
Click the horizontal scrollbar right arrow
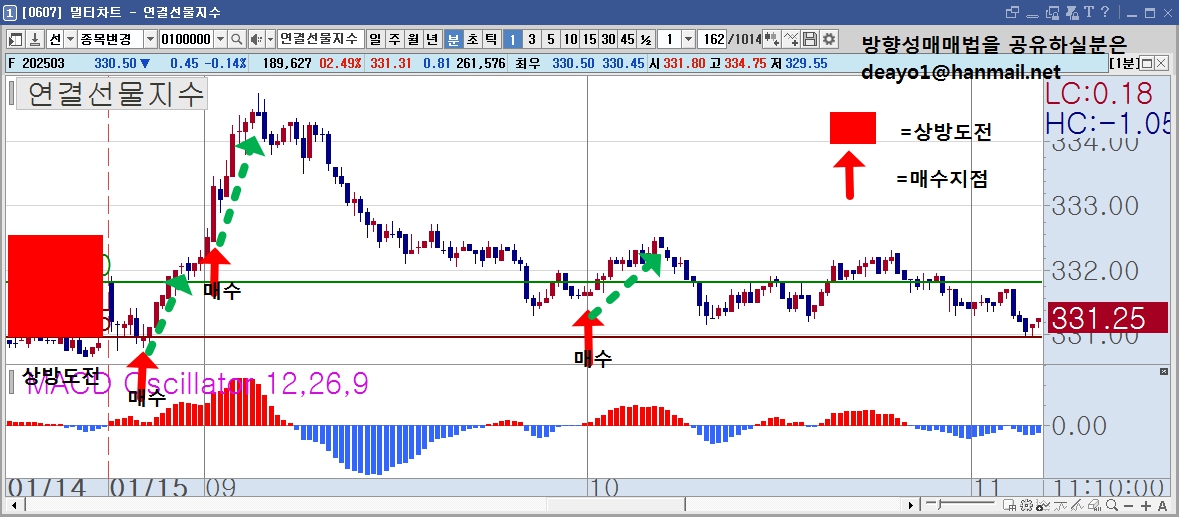(x=912, y=505)
